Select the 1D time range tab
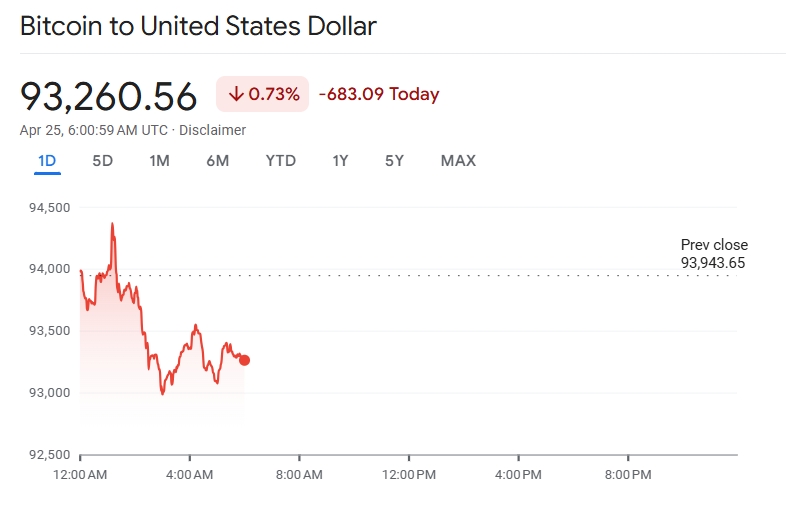The height and width of the screenshot is (509, 786). [x=47, y=160]
